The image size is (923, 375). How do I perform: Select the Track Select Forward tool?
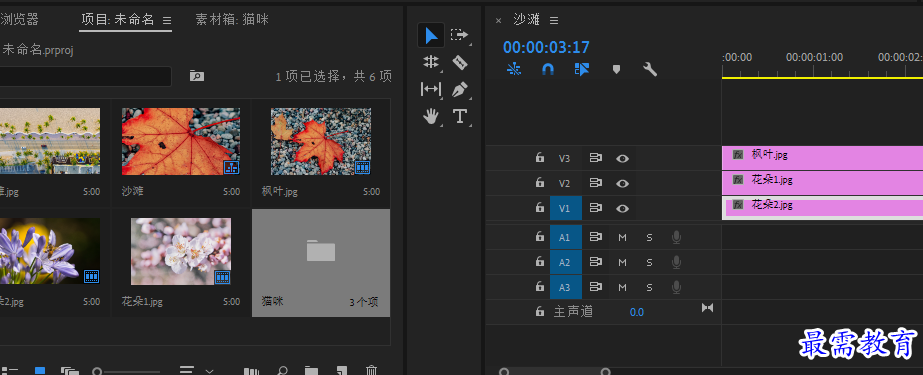coord(459,35)
